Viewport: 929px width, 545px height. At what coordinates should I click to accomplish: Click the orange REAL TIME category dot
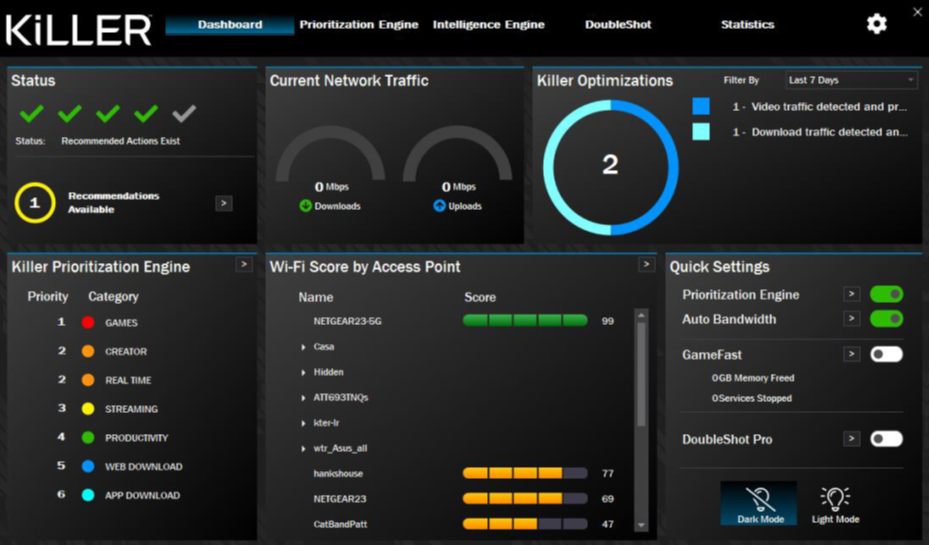pos(88,380)
